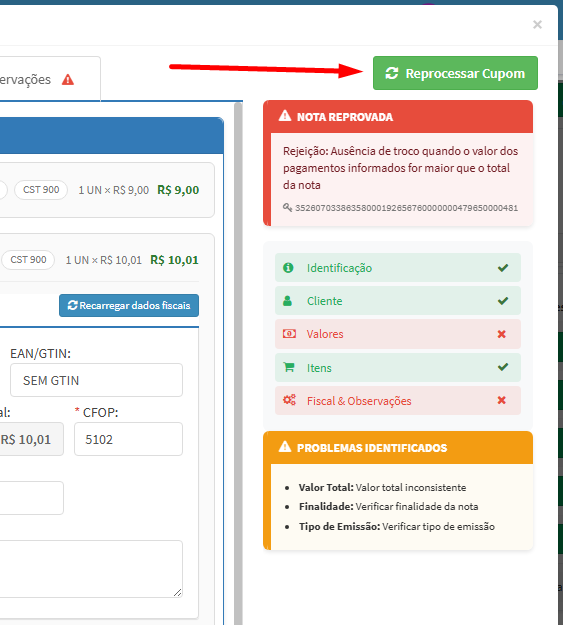
Task: Click the Reprocessar Cupom refresh icon
Action: click(x=392, y=73)
